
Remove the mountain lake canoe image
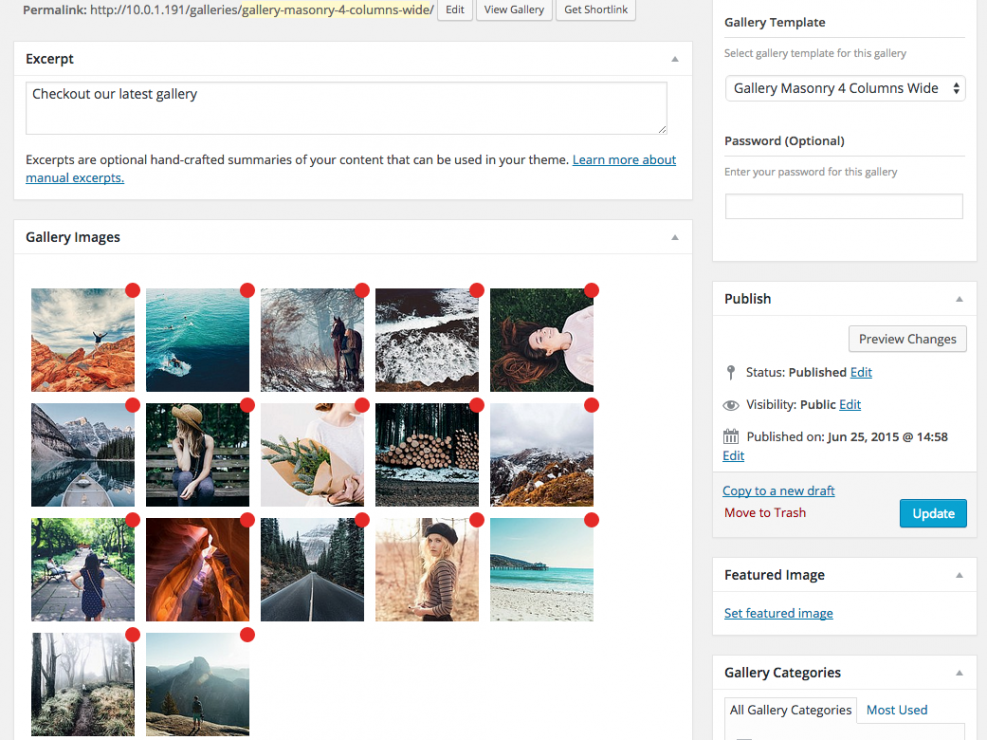tap(133, 405)
